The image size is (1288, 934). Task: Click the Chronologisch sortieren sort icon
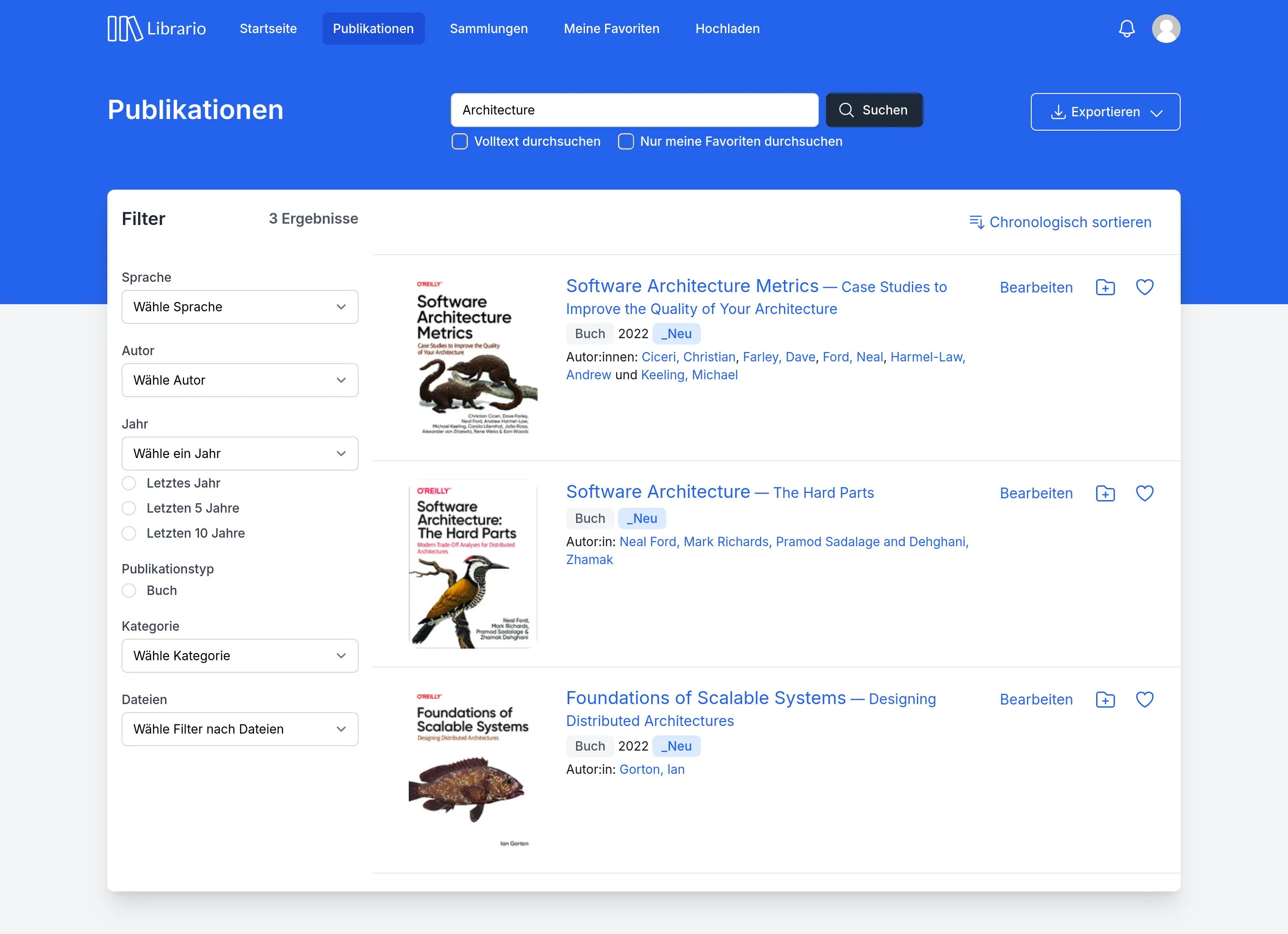tap(977, 222)
